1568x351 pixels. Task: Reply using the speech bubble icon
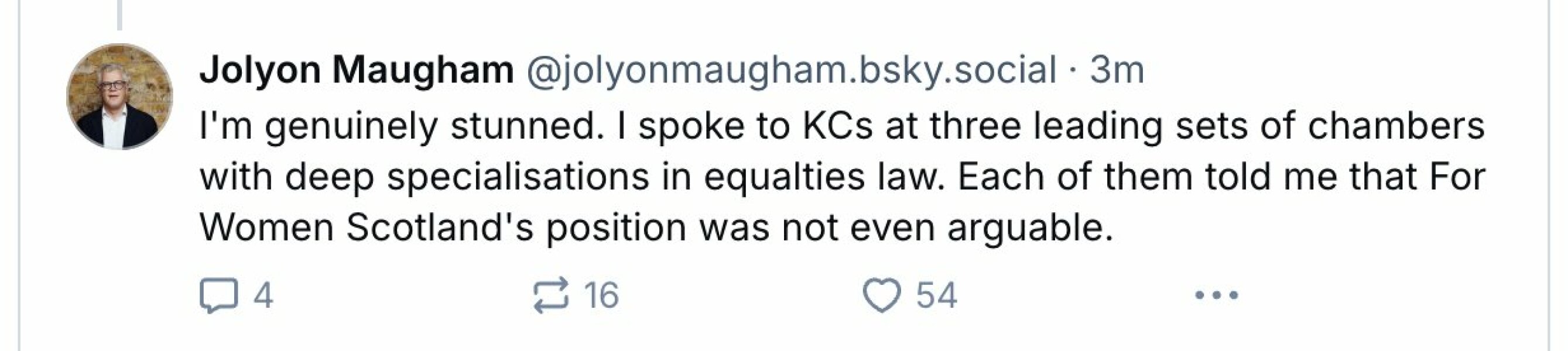tap(218, 295)
